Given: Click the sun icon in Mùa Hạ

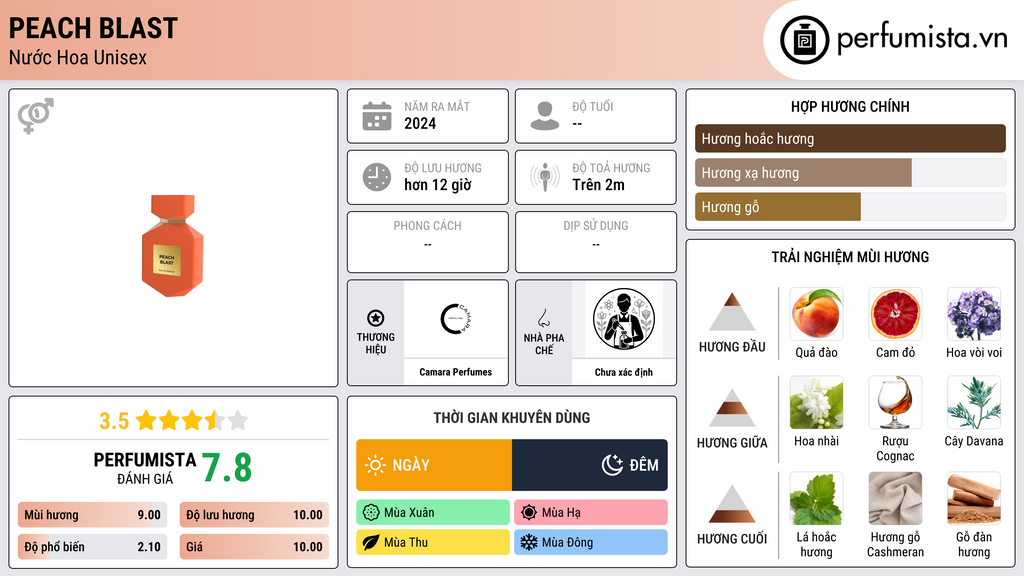Looking at the screenshot, I should click(x=529, y=513).
